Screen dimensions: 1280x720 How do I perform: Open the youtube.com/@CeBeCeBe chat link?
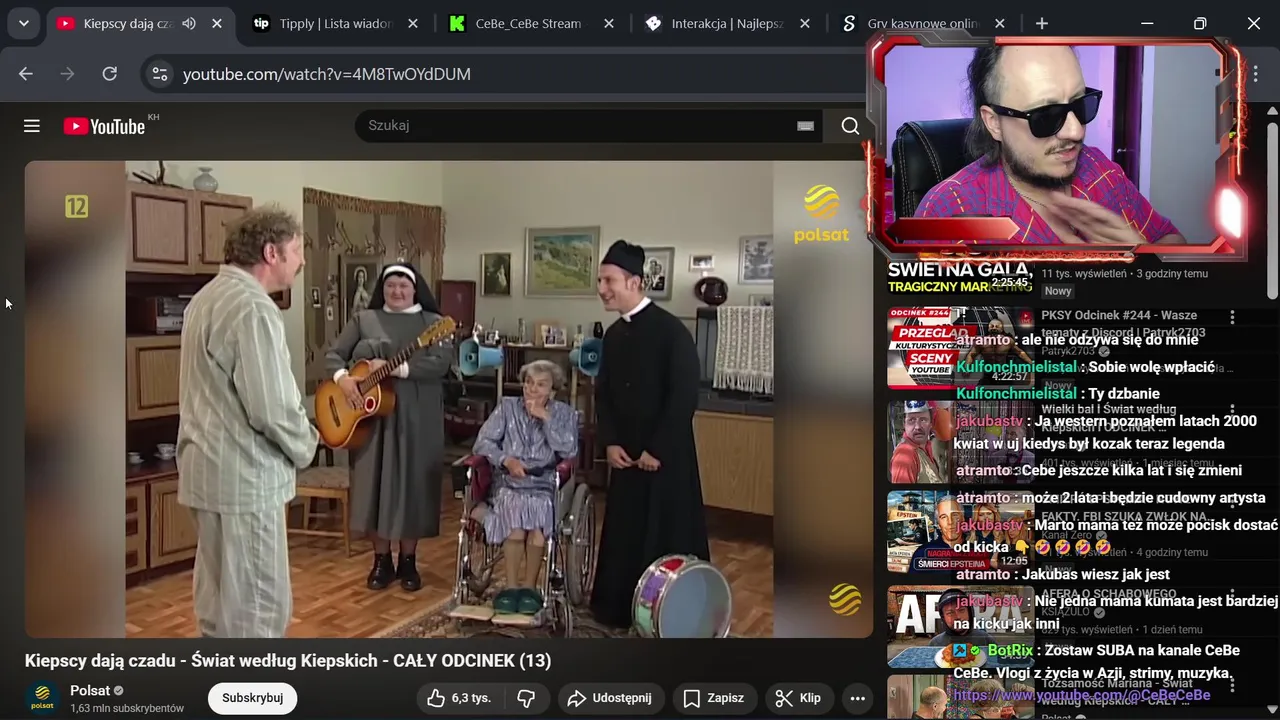1081,695
